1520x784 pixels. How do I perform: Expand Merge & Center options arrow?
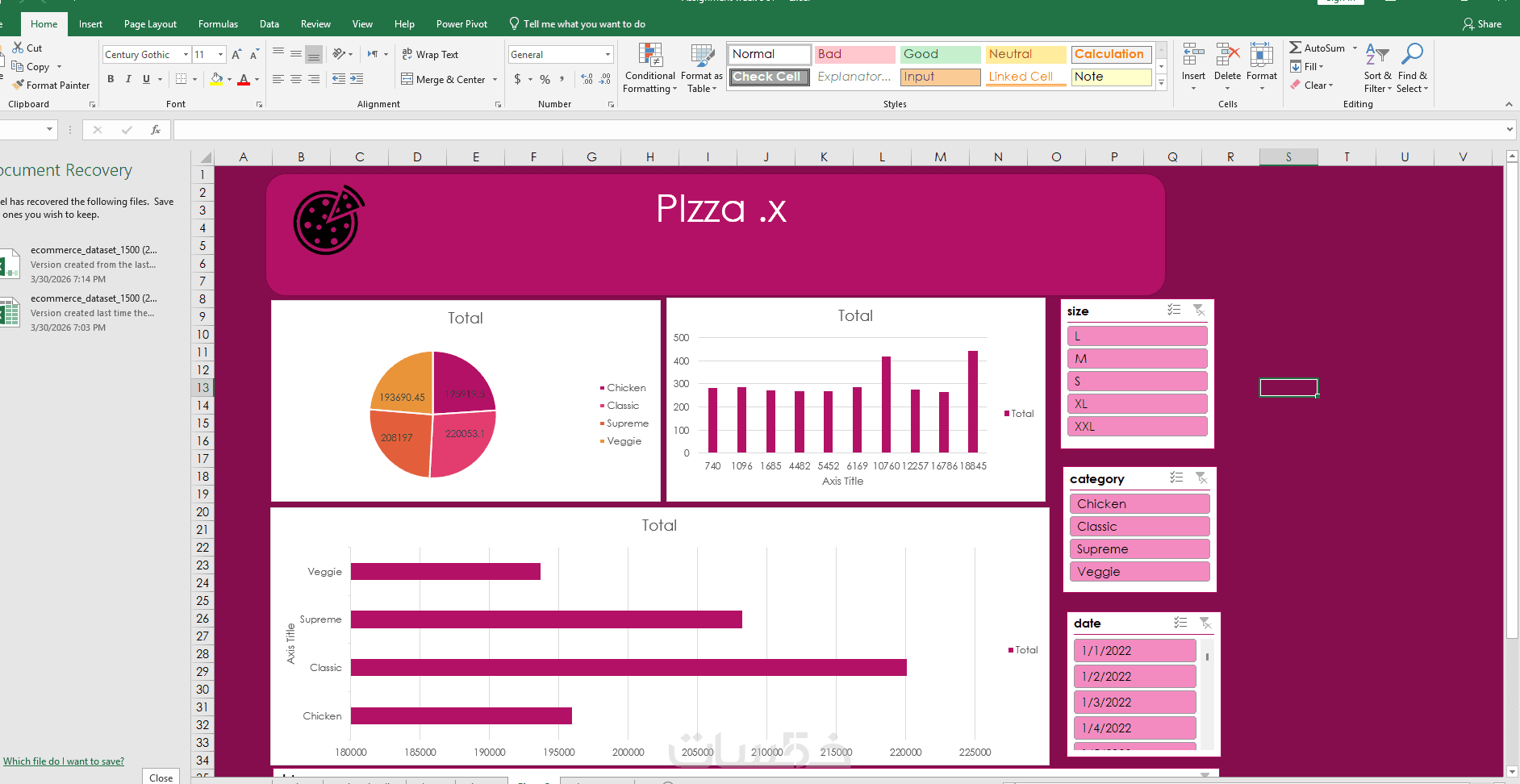(x=495, y=79)
